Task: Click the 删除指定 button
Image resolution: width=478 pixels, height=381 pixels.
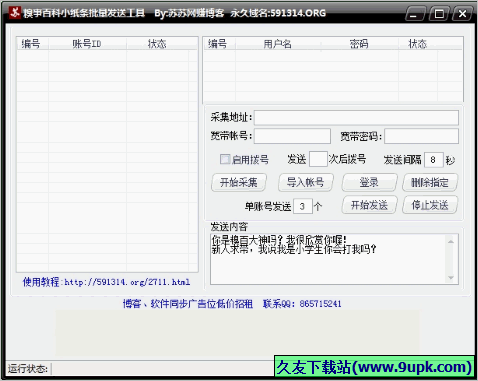Action: [x=430, y=182]
